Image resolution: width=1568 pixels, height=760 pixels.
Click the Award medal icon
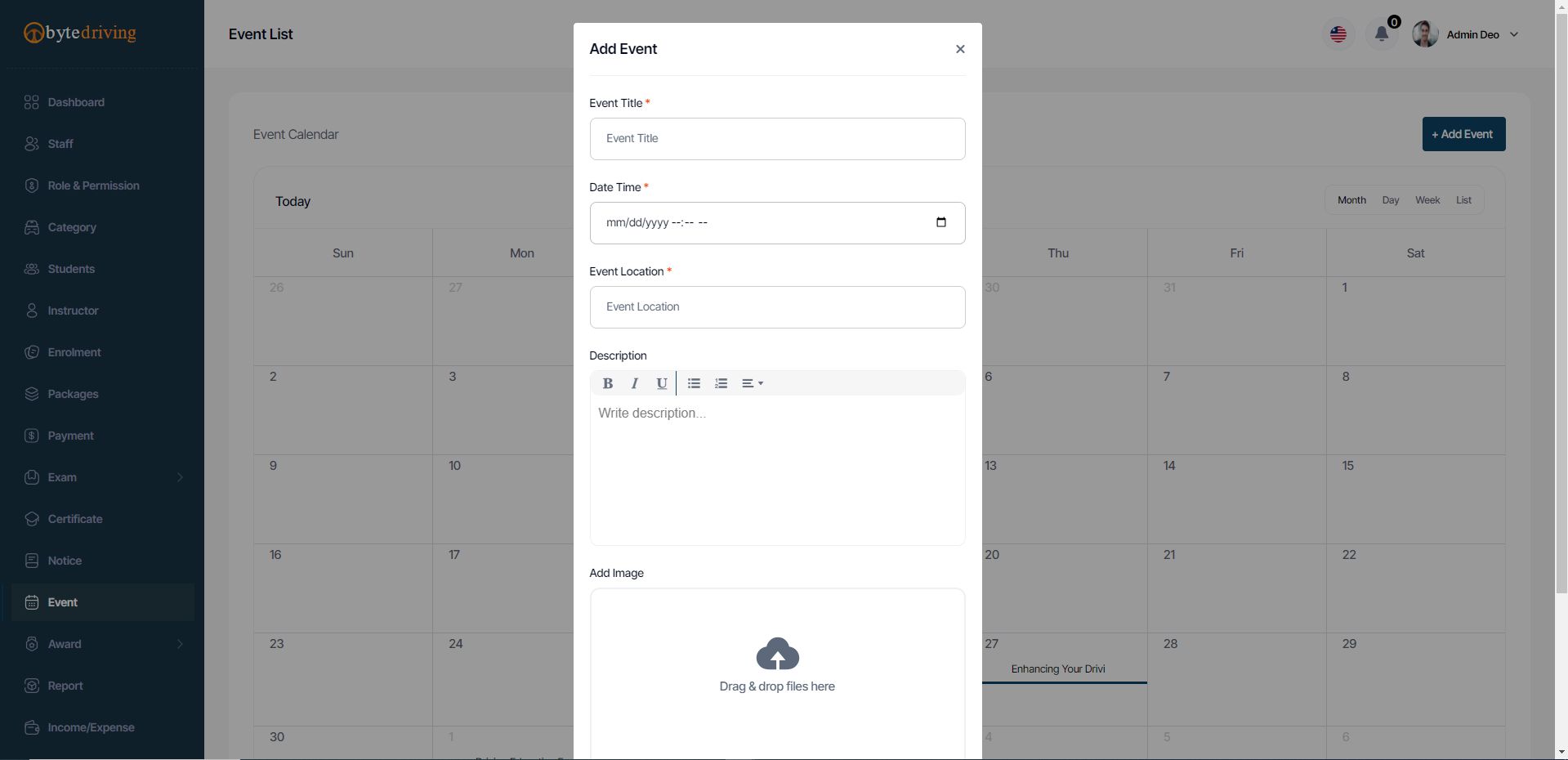point(32,644)
